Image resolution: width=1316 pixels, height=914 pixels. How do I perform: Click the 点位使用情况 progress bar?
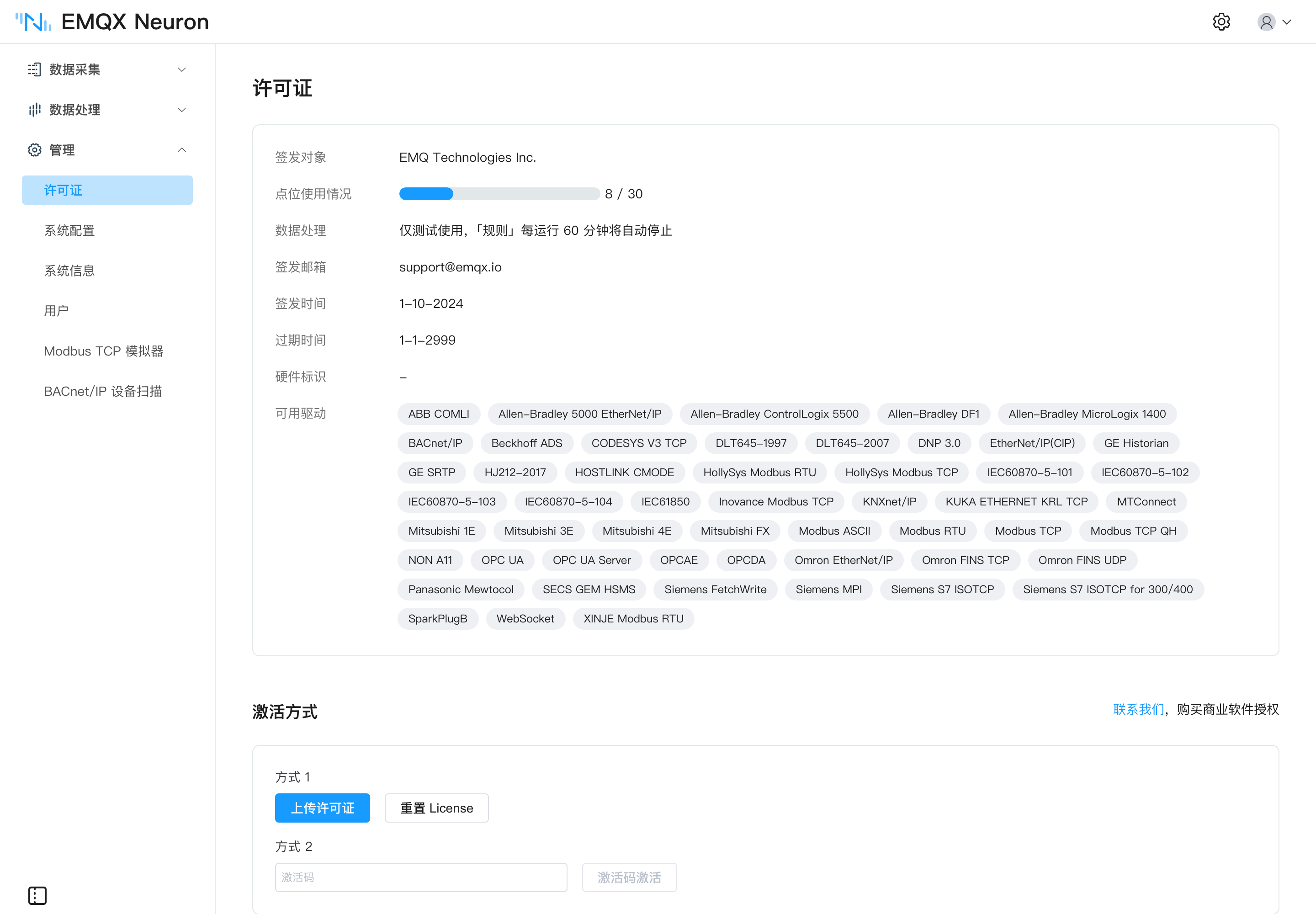click(x=499, y=194)
